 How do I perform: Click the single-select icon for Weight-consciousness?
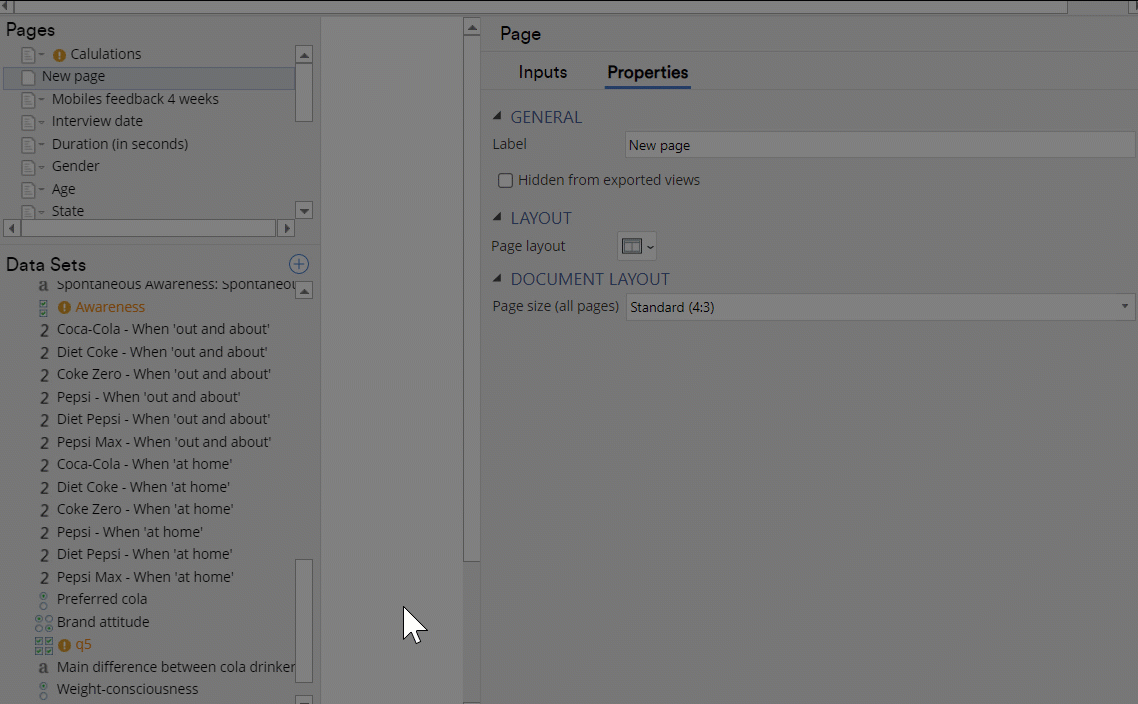pyautogui.click(x=44, y=690)
